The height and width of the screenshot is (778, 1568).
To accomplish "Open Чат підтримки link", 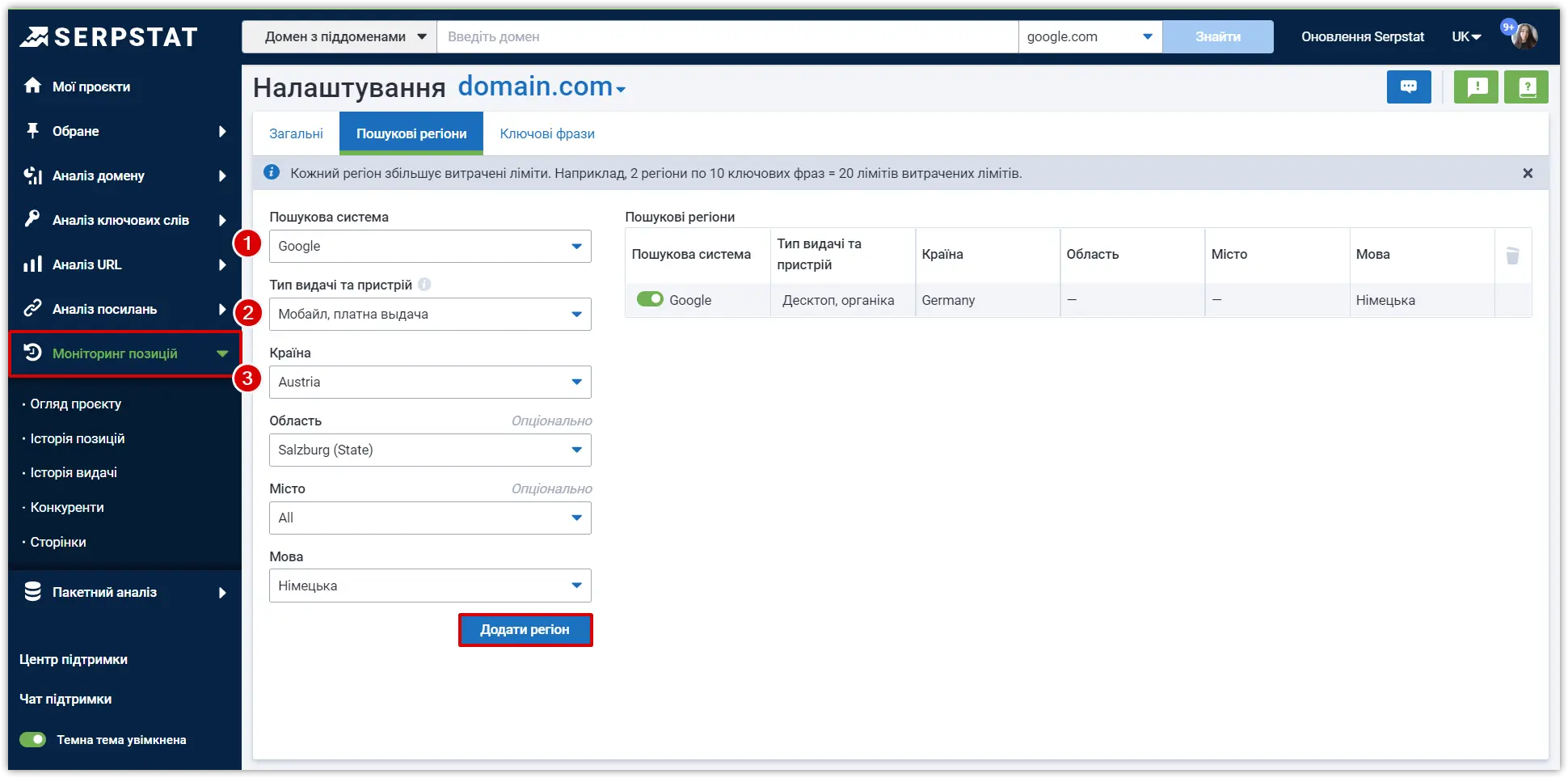I will pos(65,699).
